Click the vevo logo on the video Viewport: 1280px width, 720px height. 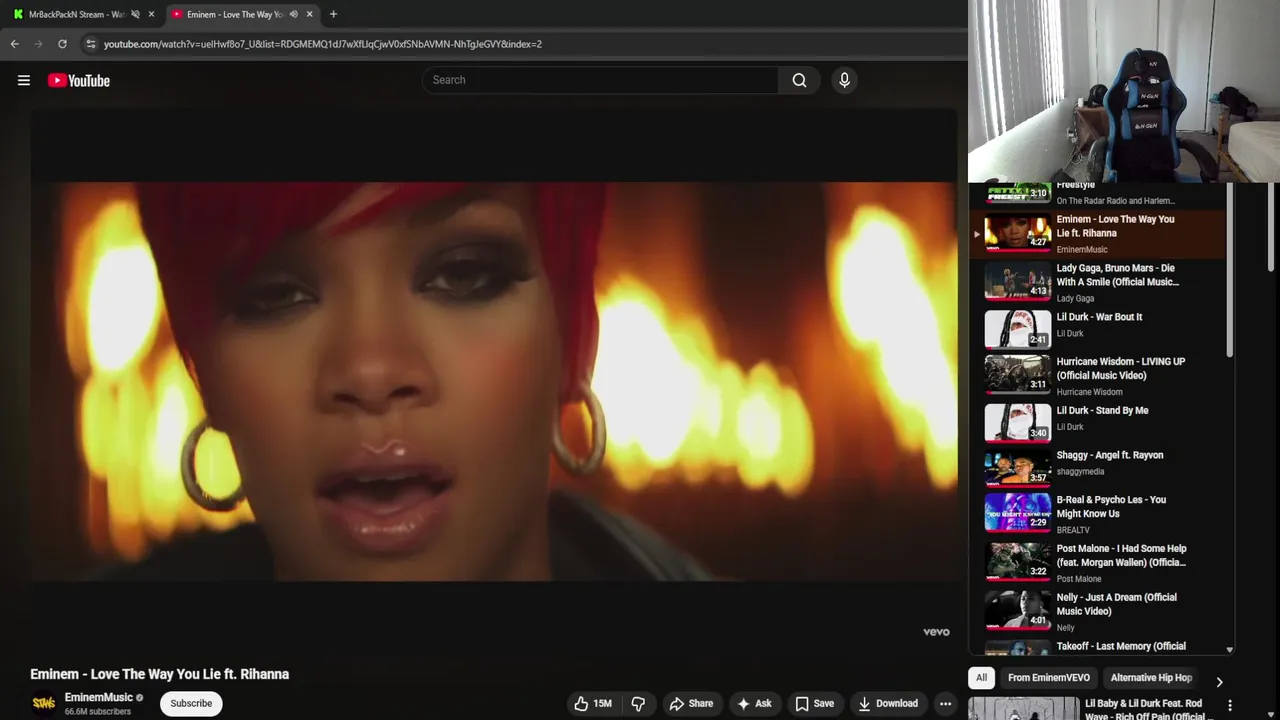pos(936,632)
